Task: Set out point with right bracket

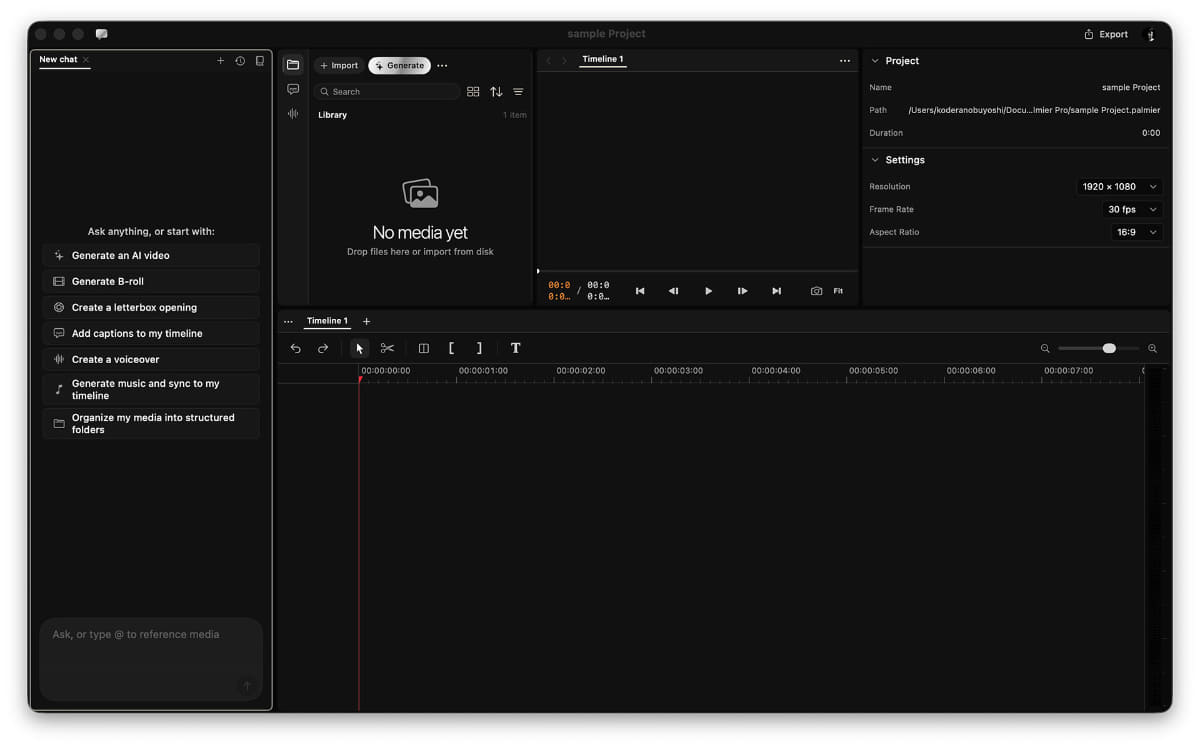Action: (x=479, y=348)
